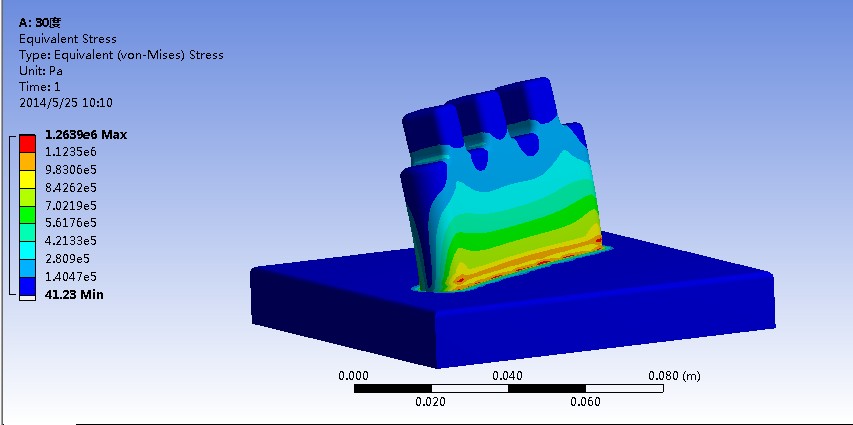Screen dimensions: 853x425
Task: Click the '9.8306e5' legend value
Action: click(71, 170)
